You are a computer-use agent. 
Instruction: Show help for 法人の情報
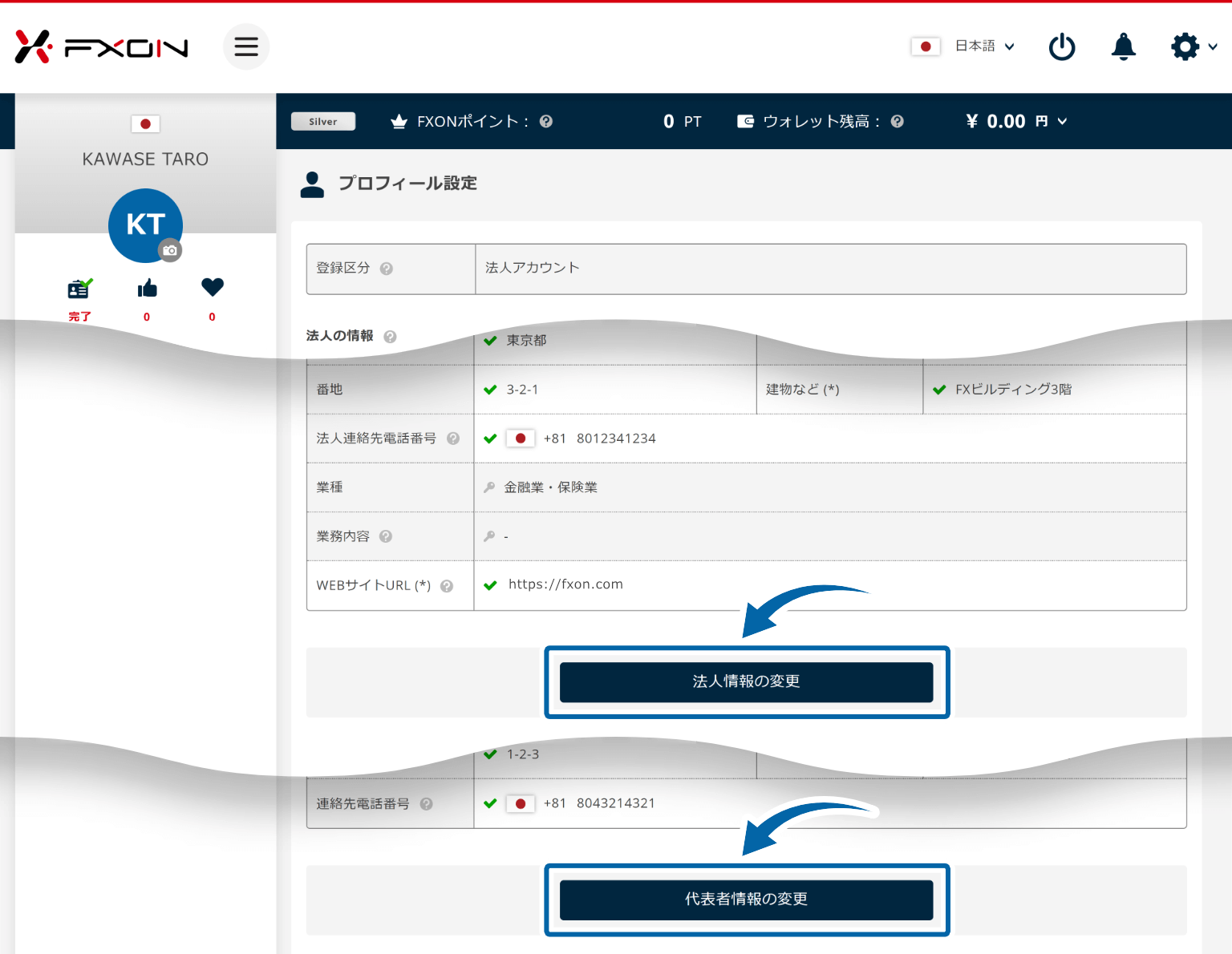pyautogui.click(x=390, y=337)
